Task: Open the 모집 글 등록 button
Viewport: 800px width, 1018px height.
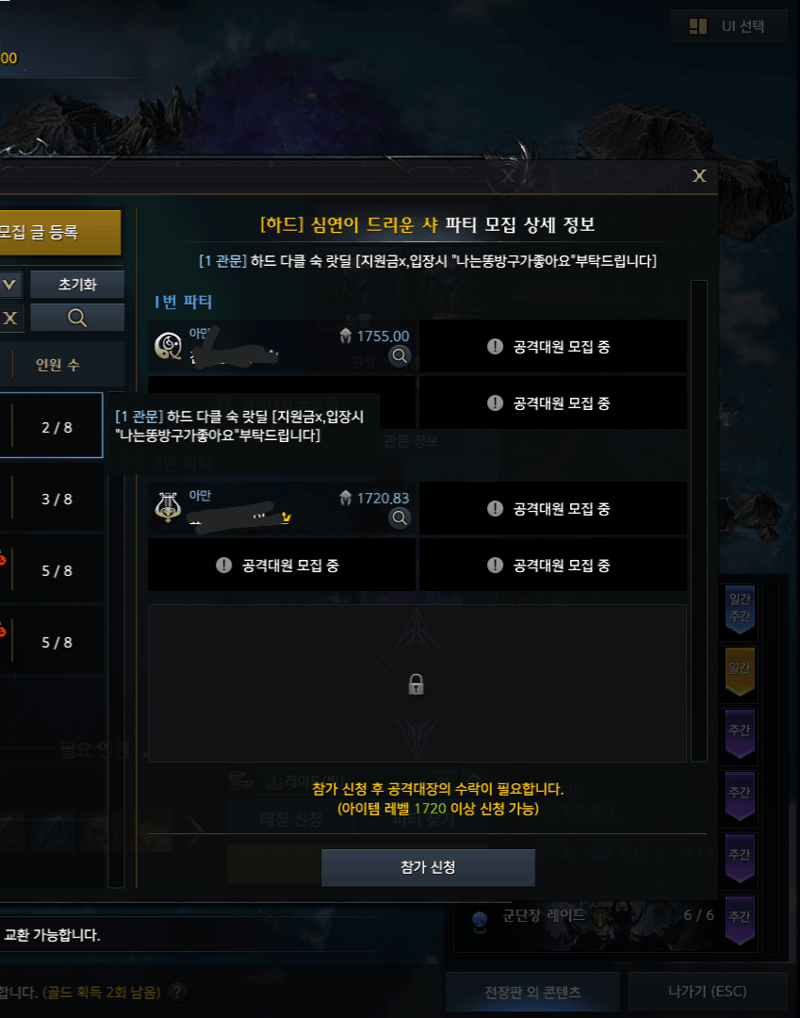Action: 60,232
